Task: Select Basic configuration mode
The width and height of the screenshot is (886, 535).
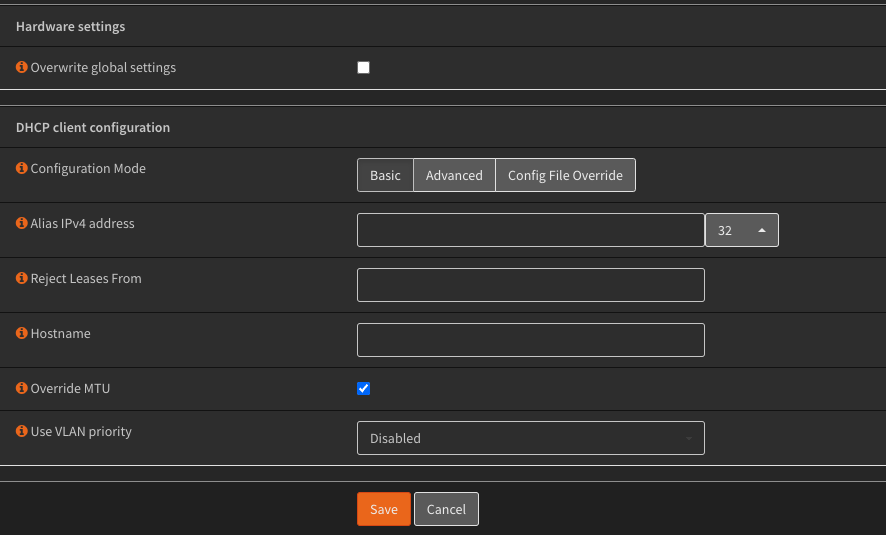Action: click(385, 175)
